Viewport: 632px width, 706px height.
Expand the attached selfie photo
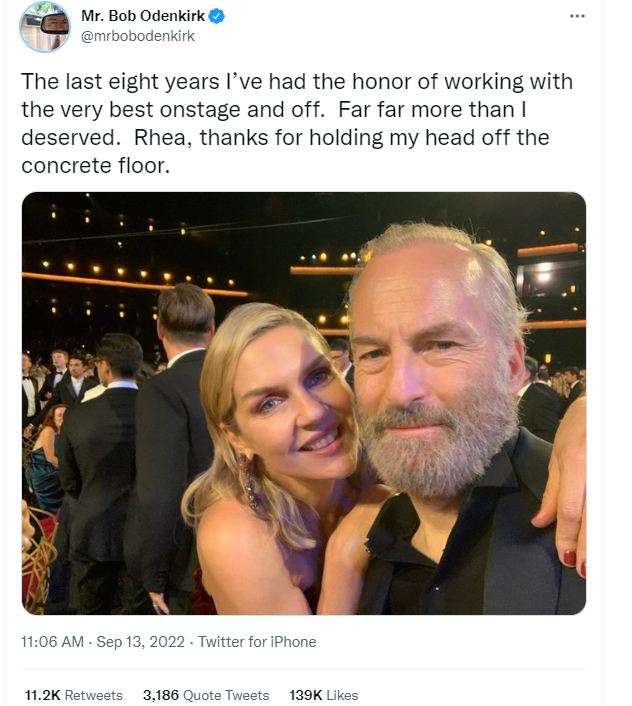pyautogui.click(x=304, y=403)
